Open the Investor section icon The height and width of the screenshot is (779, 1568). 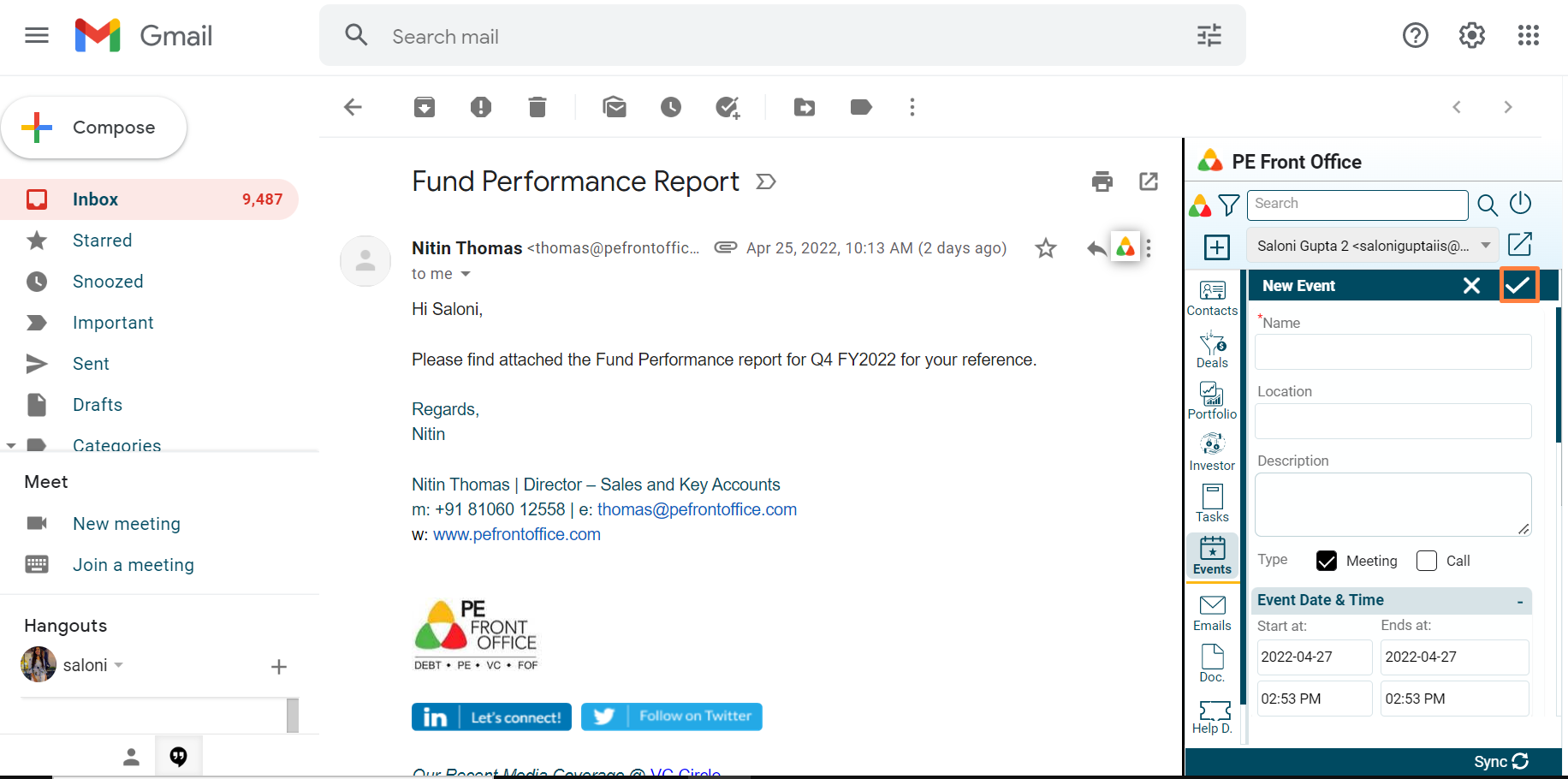point(1212,452)
